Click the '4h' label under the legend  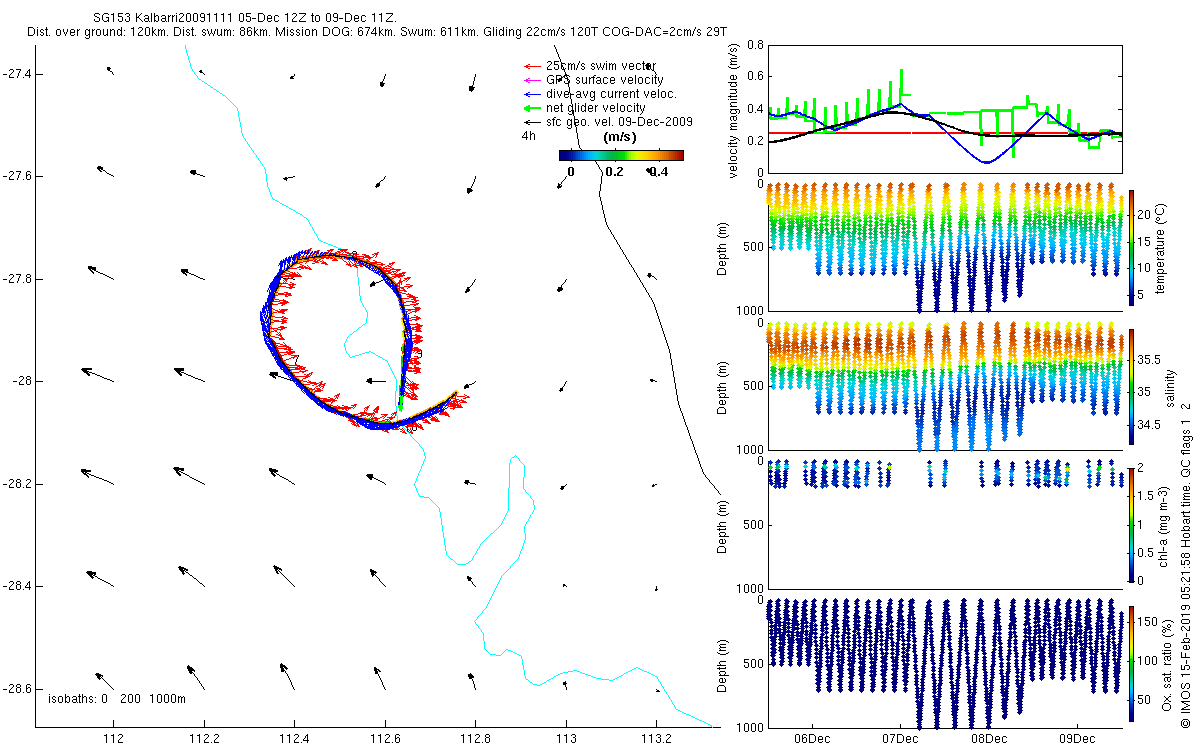528,136
